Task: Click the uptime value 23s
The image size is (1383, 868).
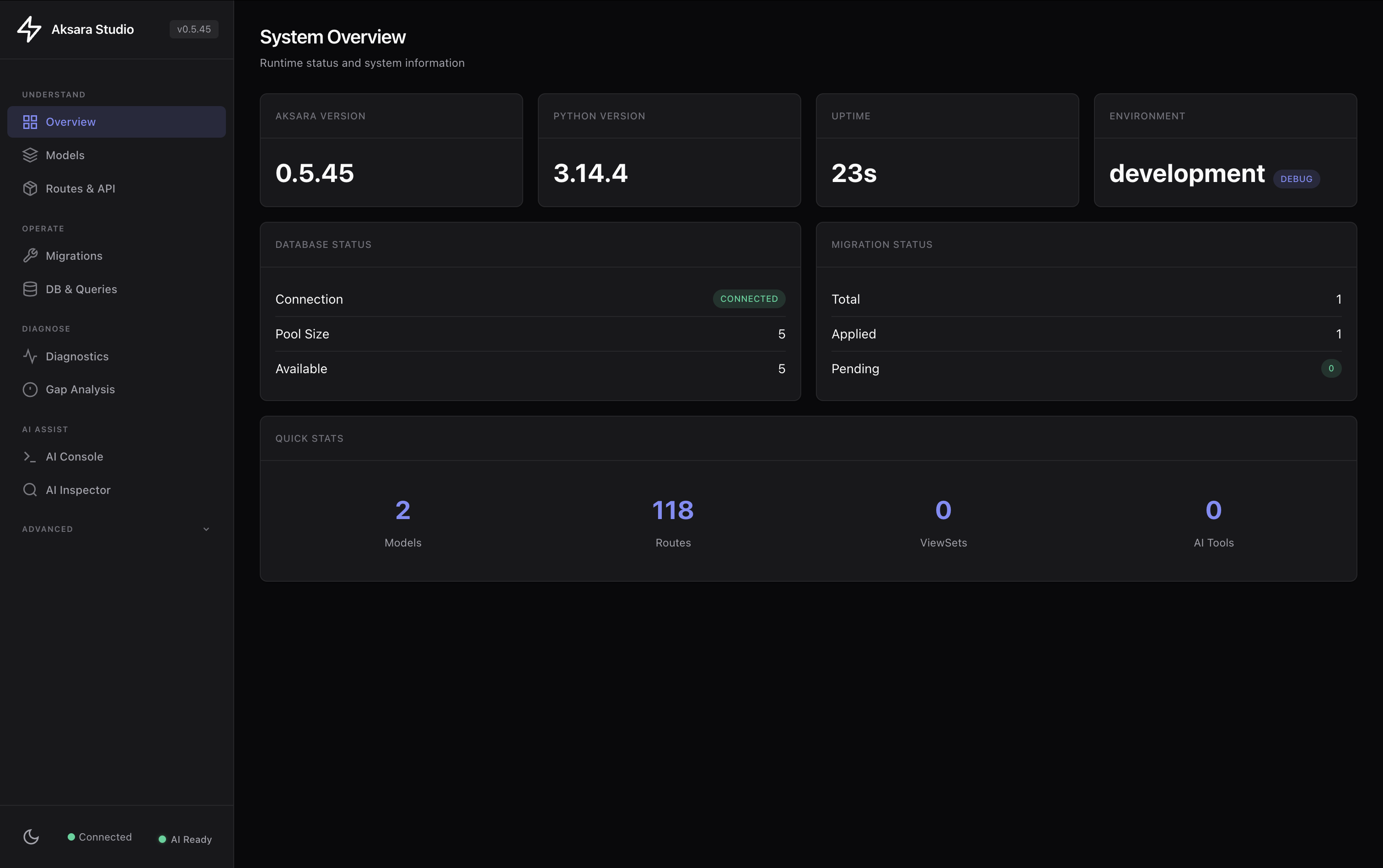Action: [x=854, y=173]
